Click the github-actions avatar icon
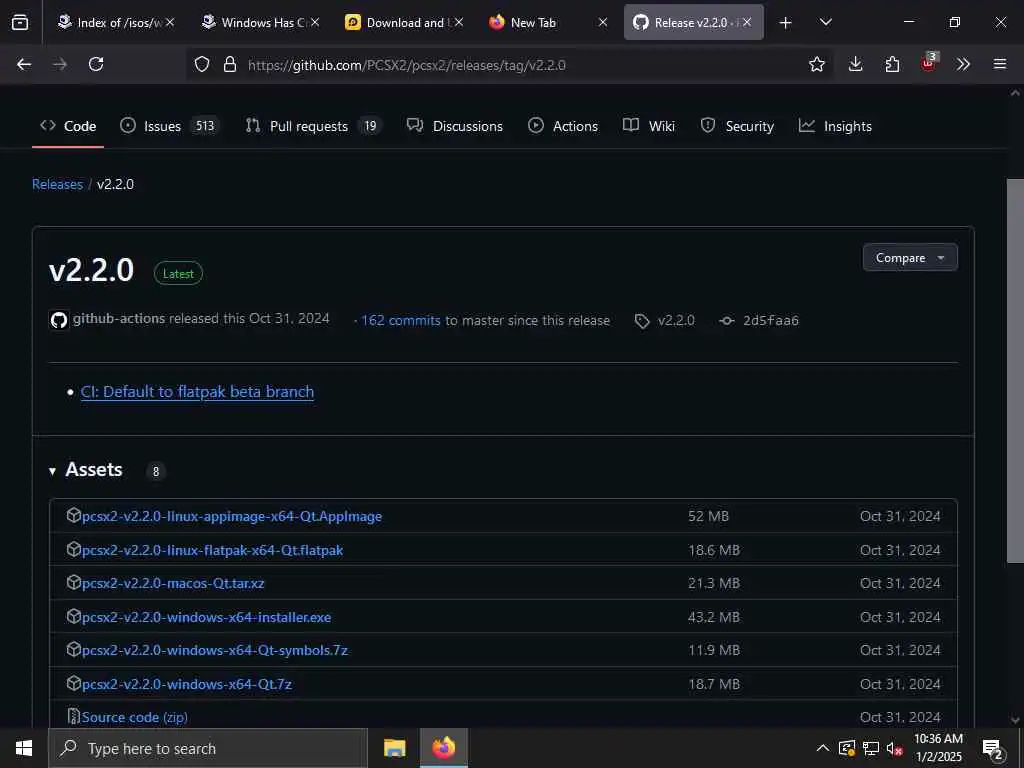The height and width of the screenshot is (768, 1024). (59, 320)
